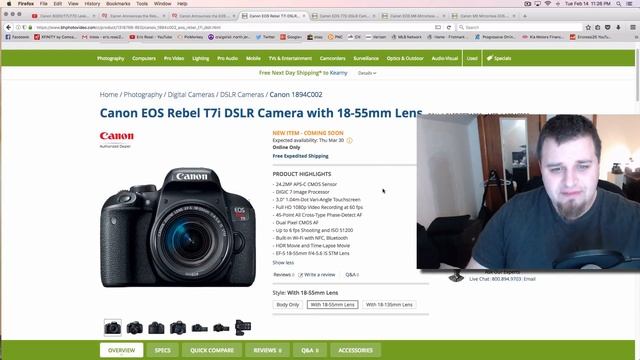Click the Firefox Search input field
Screen dimensions: 640x360
519,27
